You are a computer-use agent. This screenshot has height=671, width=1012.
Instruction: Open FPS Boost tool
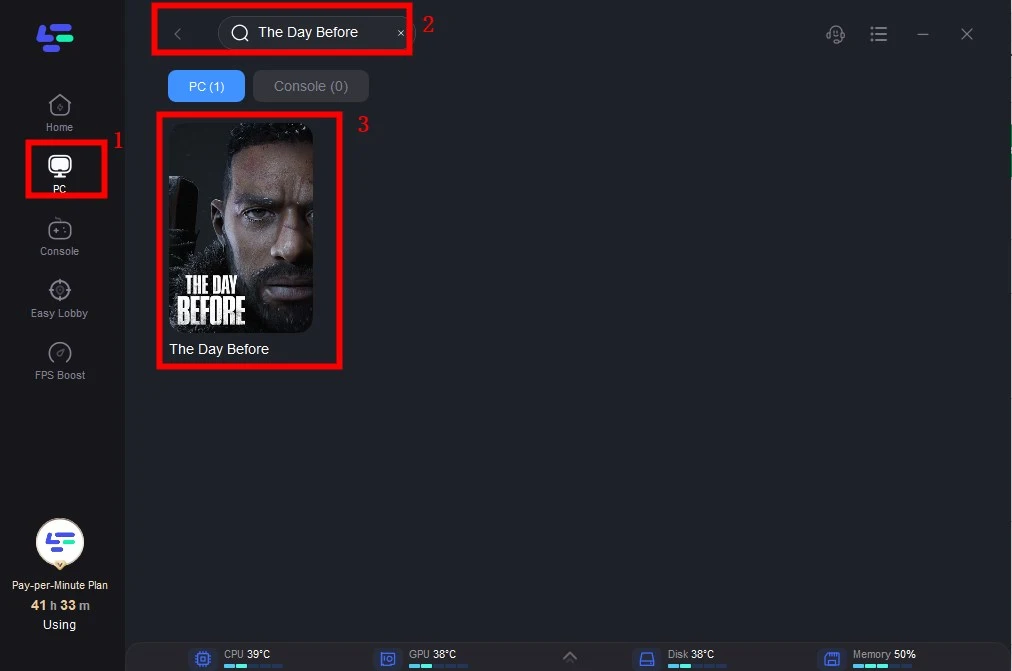click(x=59, y=360)
